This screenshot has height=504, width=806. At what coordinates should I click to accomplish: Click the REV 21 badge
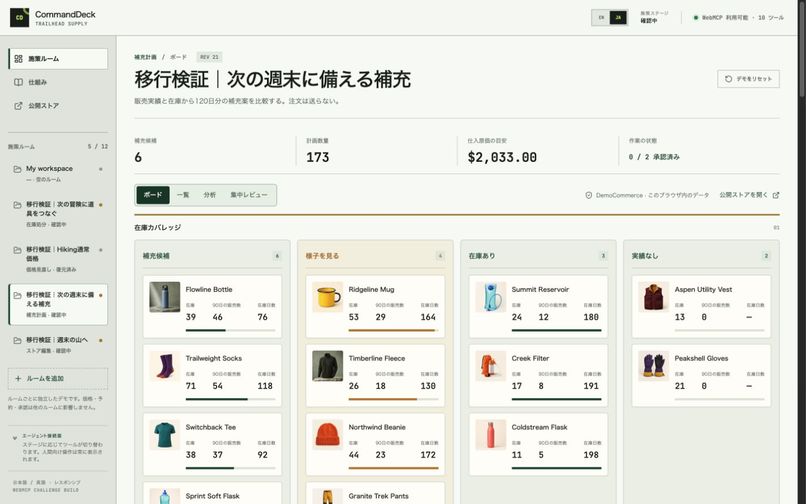(x=209, y=57)
